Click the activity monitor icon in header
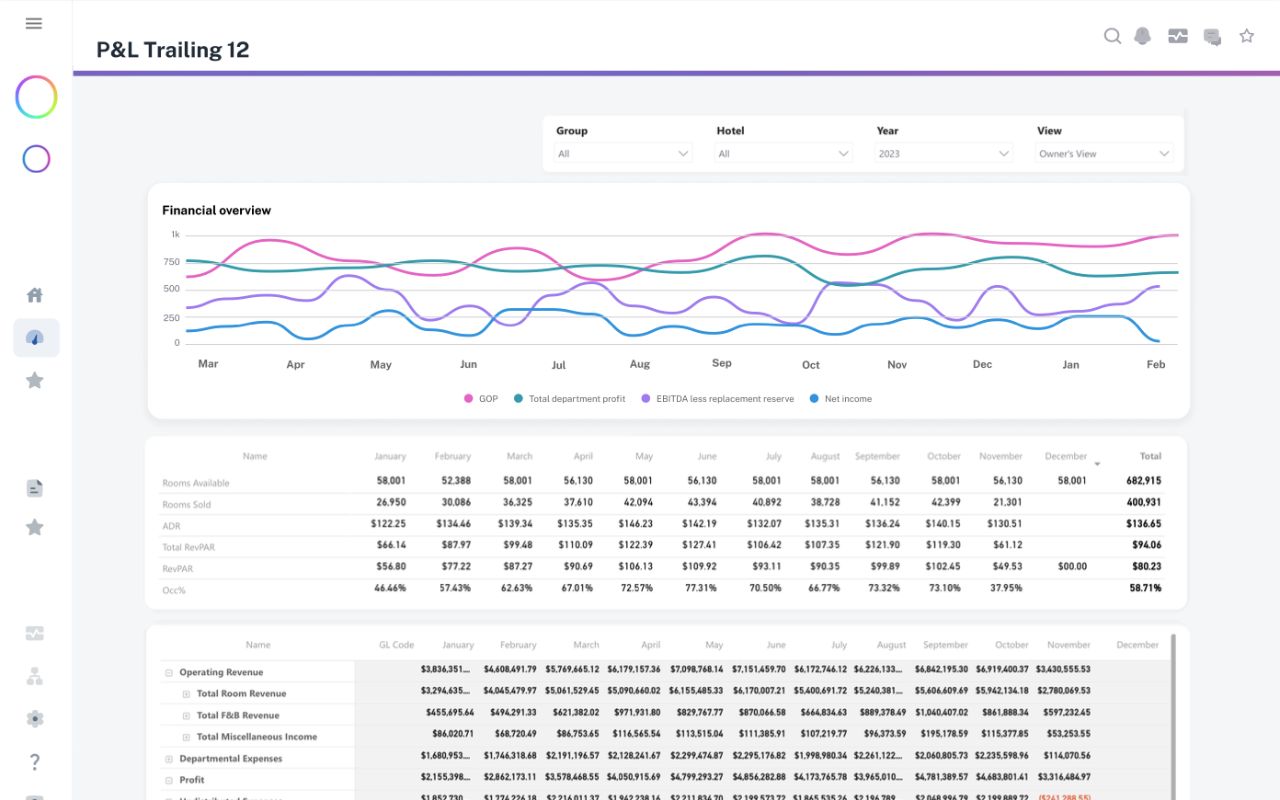1280x800 pixels. [x=1178, y=36]
